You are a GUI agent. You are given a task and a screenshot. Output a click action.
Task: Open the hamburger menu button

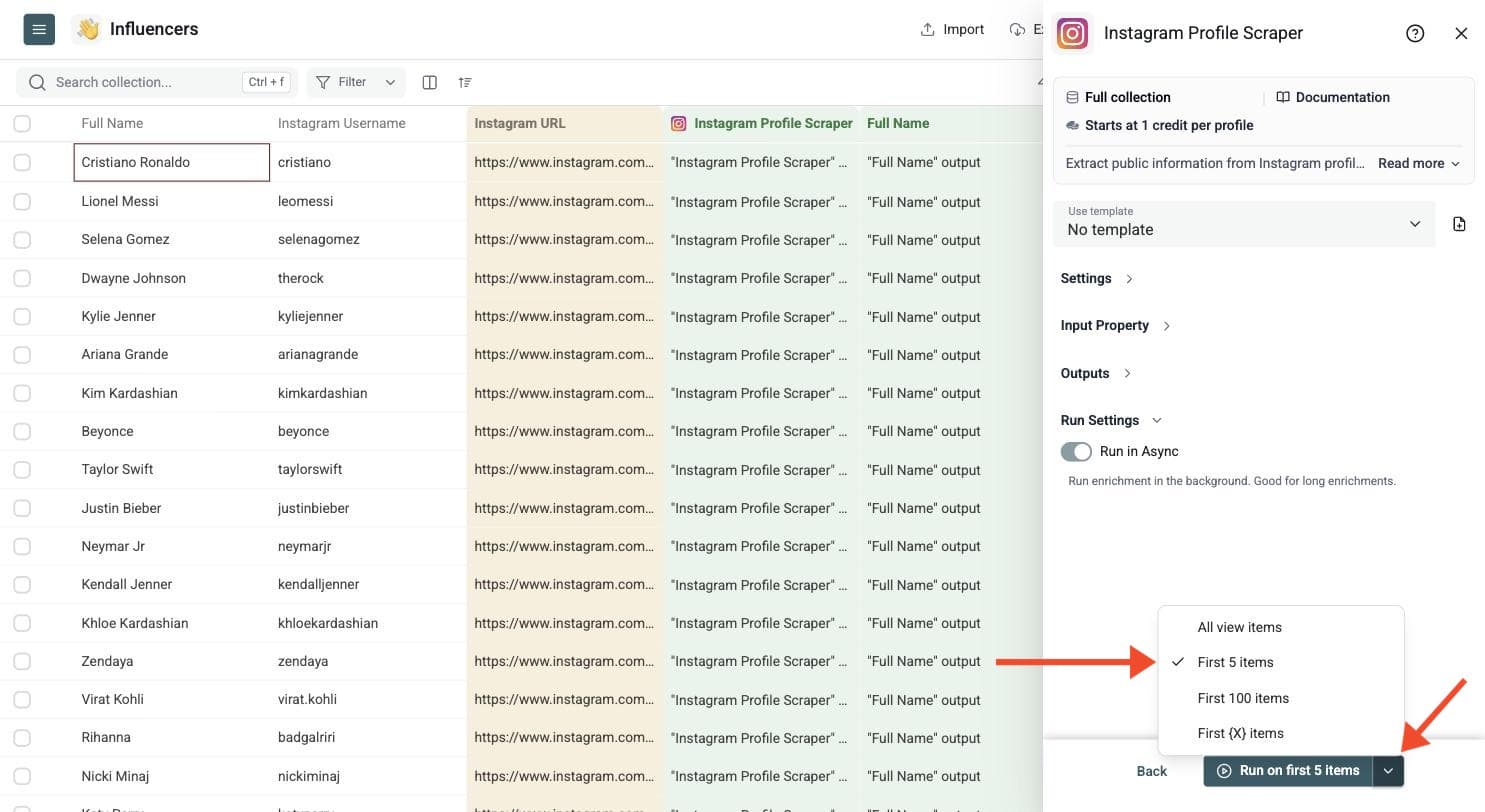click(x=39, y=29)
